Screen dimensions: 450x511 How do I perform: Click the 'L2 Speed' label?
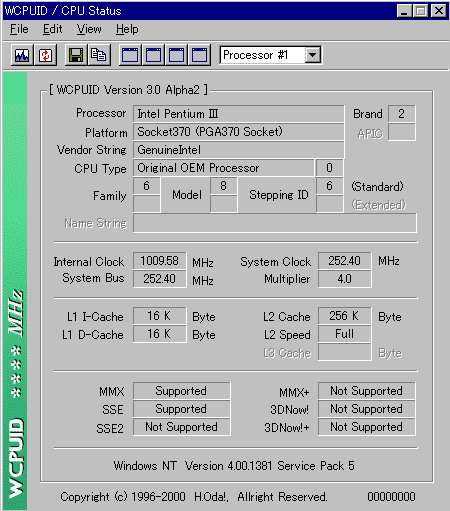pyautogui.click(x=287, y=335)
